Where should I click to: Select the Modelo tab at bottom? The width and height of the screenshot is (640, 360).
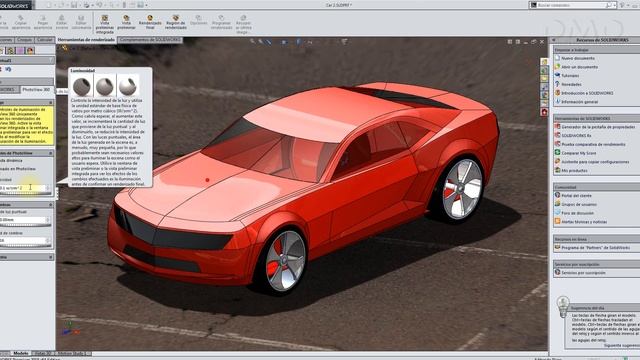[20, 353]
